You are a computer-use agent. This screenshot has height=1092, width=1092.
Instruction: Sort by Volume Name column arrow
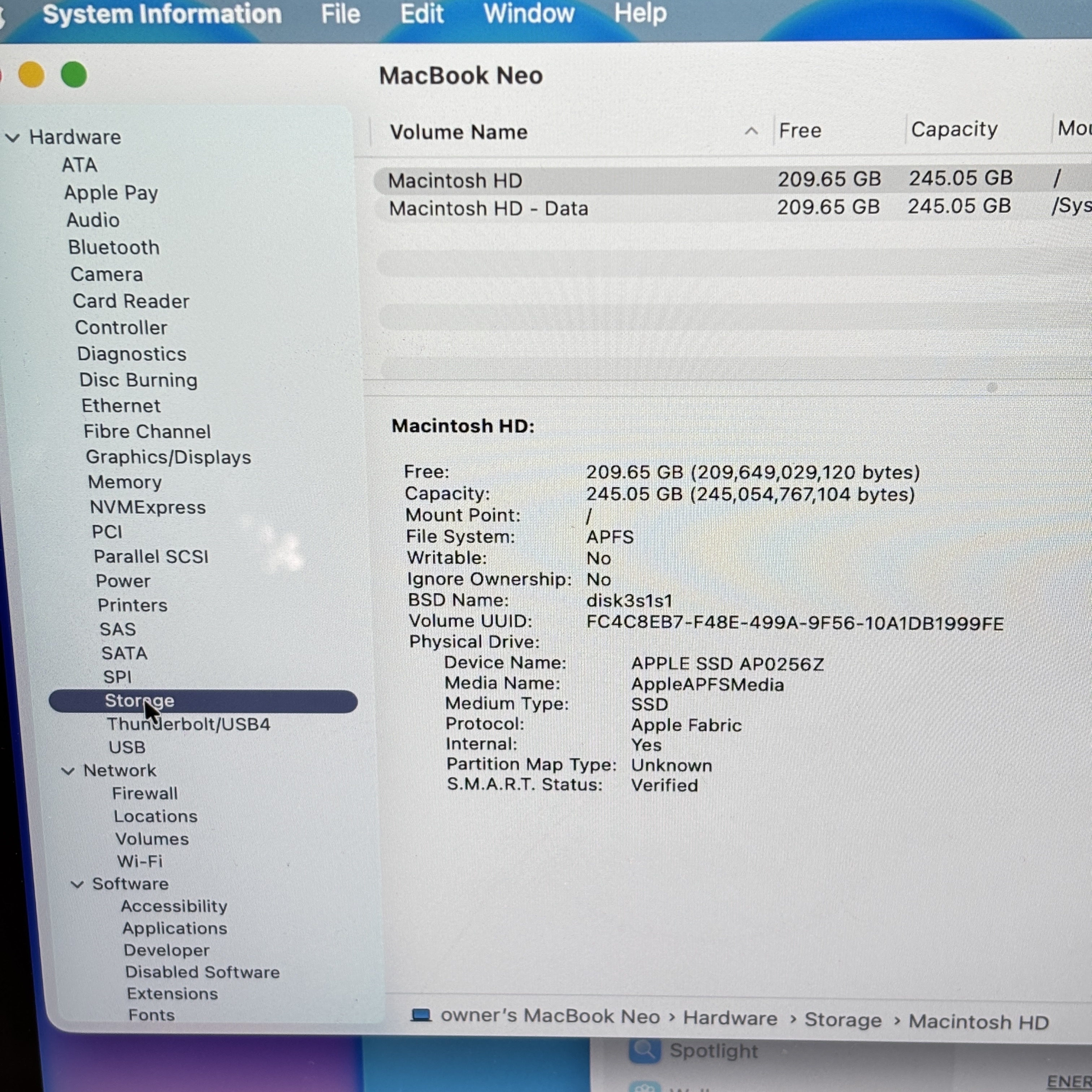coord(751,132)
